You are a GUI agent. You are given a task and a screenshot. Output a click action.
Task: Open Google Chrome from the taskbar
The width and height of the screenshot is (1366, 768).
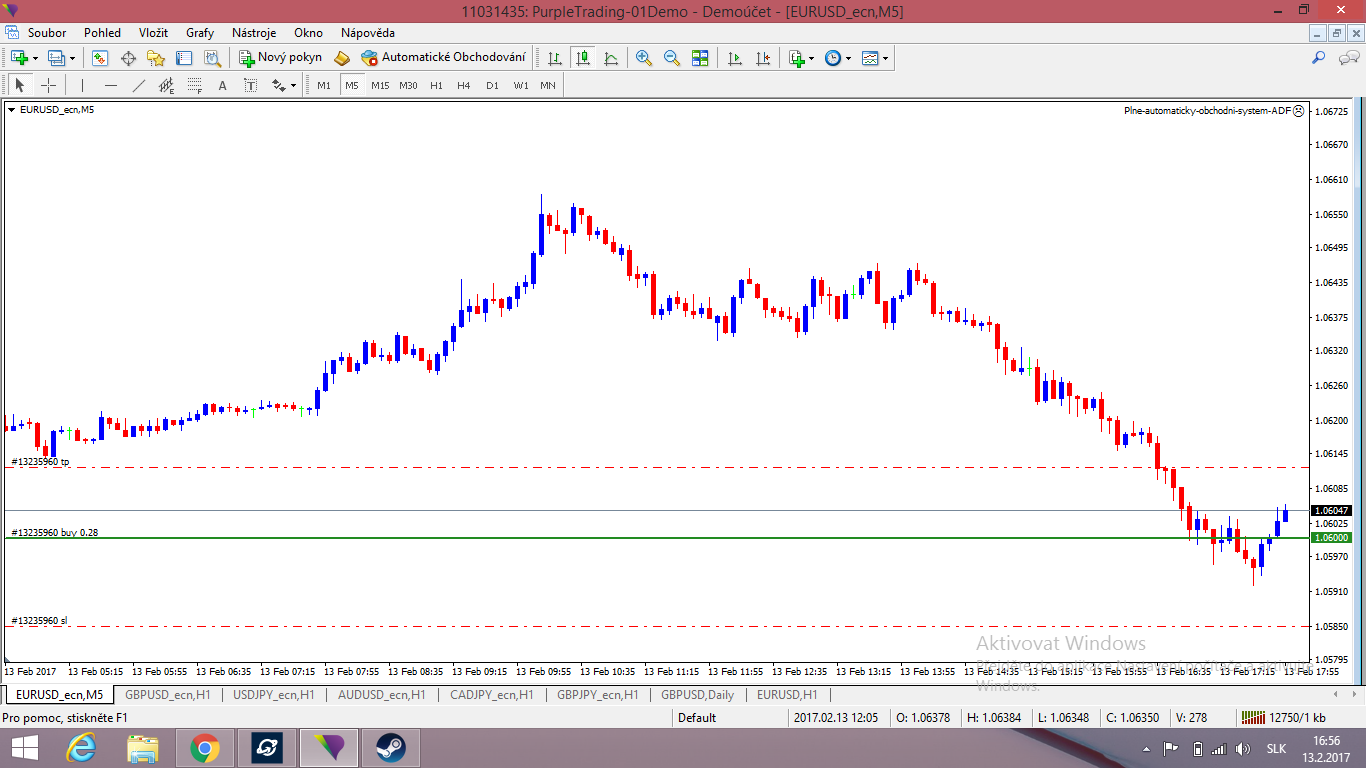pyautogui.click(x=205, y=747)
